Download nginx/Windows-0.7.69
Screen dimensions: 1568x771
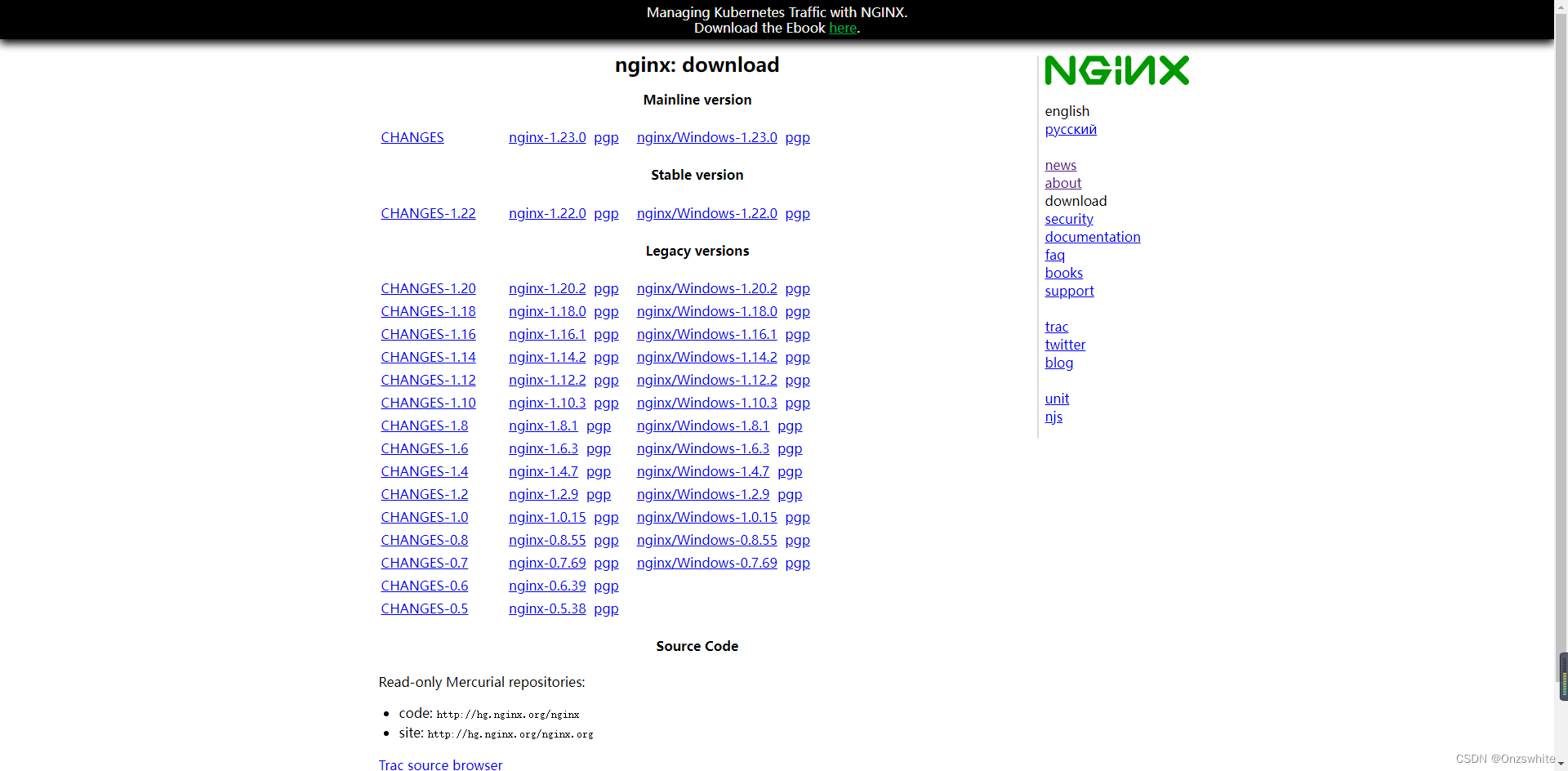click(x=707, y=563)
